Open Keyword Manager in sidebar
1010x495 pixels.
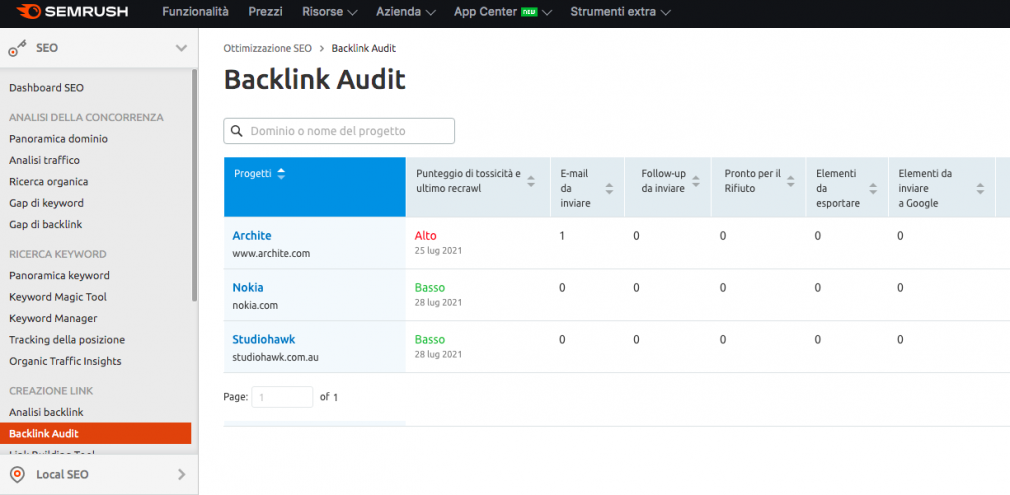pyautogui.click(x=53, y=318)
